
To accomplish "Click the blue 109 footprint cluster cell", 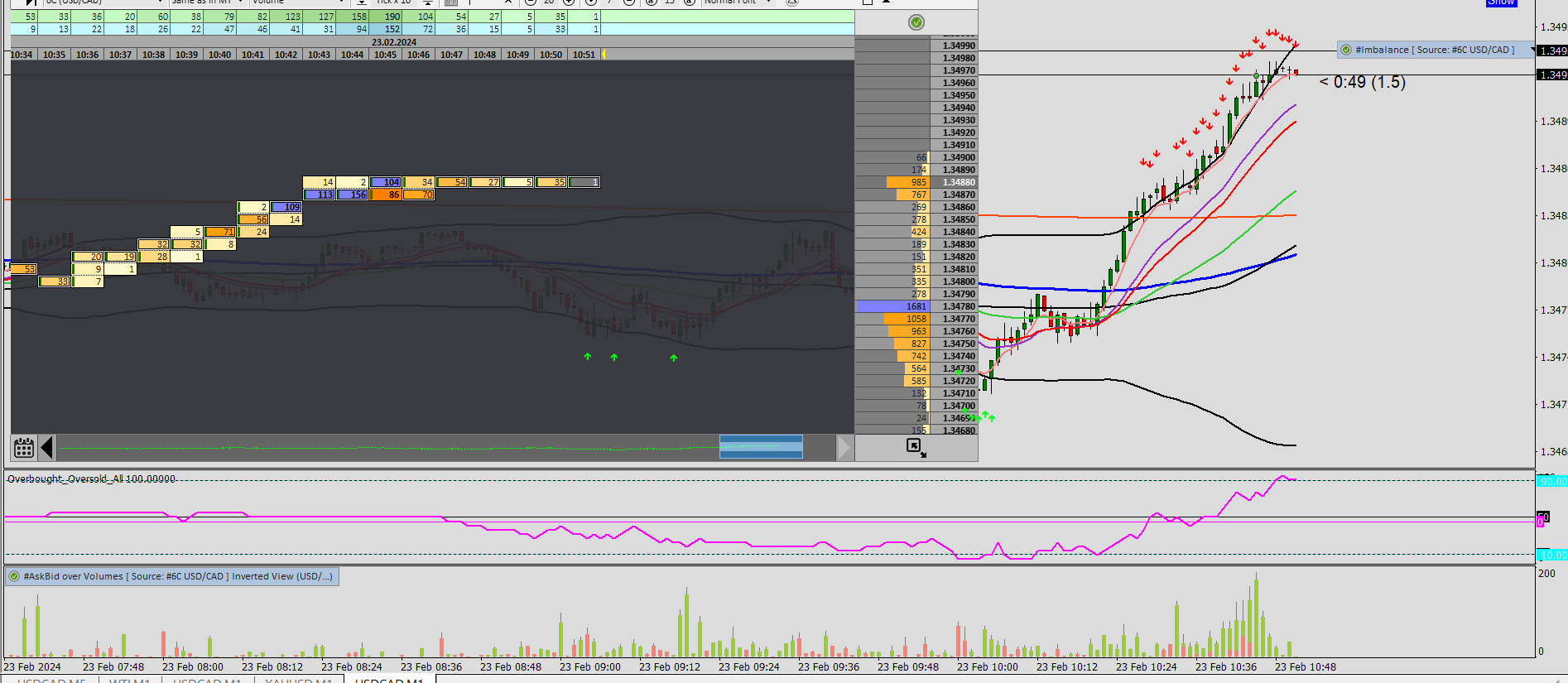I will [286, 207].
